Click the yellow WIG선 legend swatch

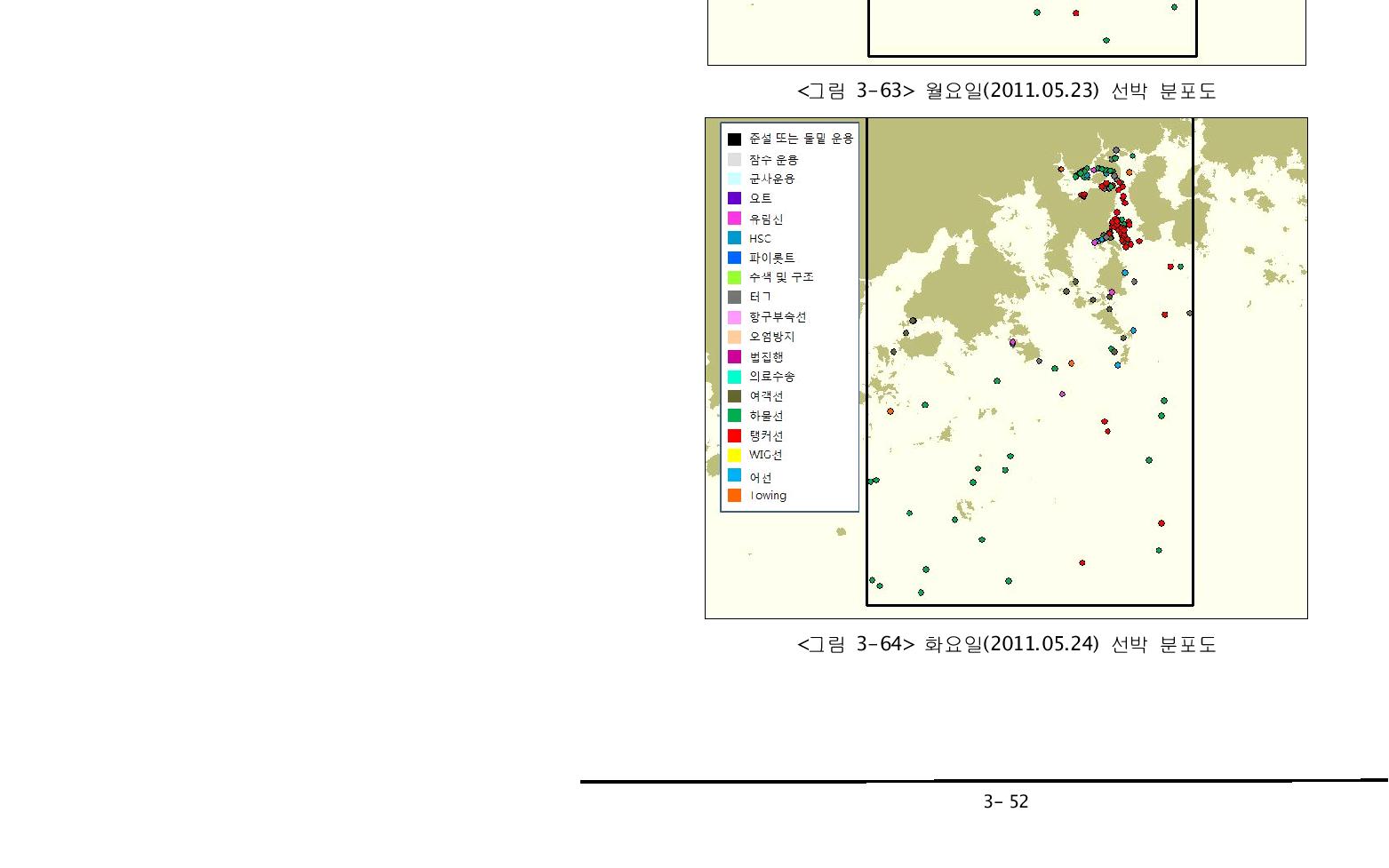734,455
